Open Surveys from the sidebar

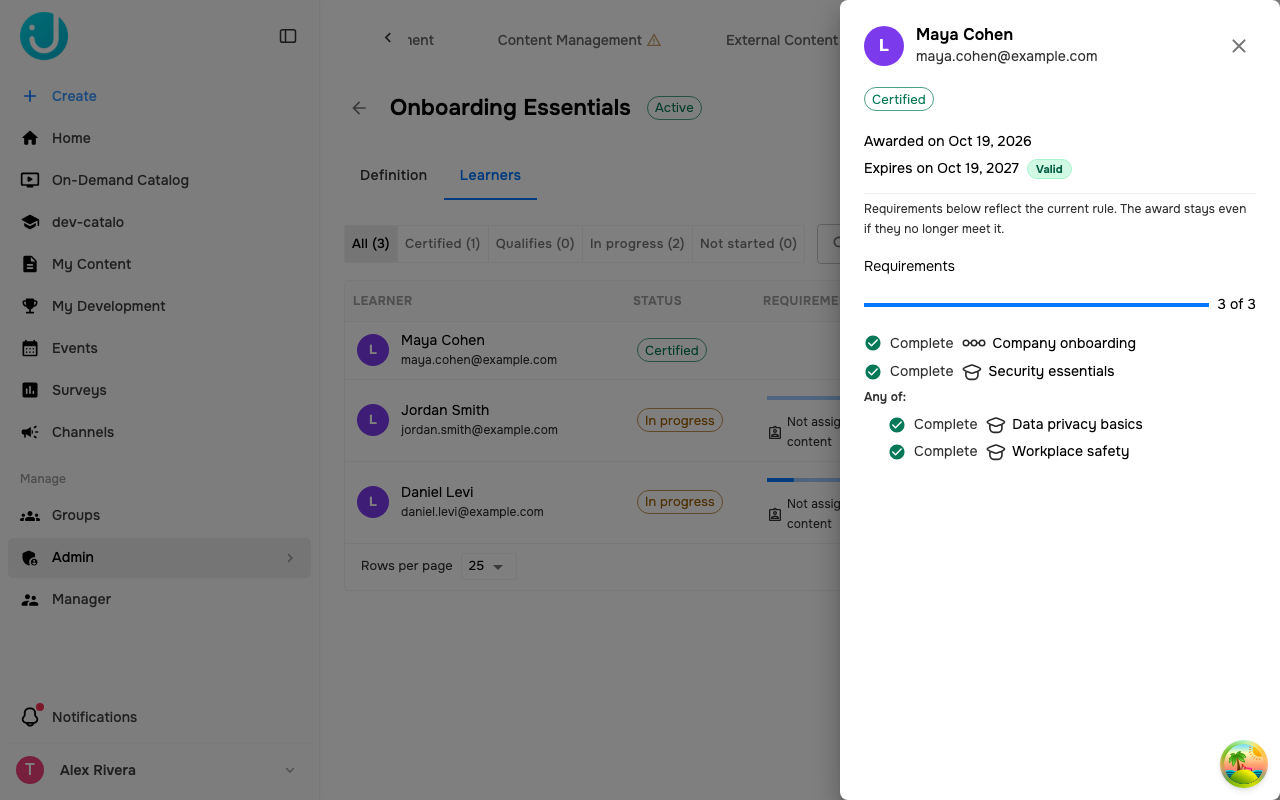pyautogui.click(x=159, y=390)
